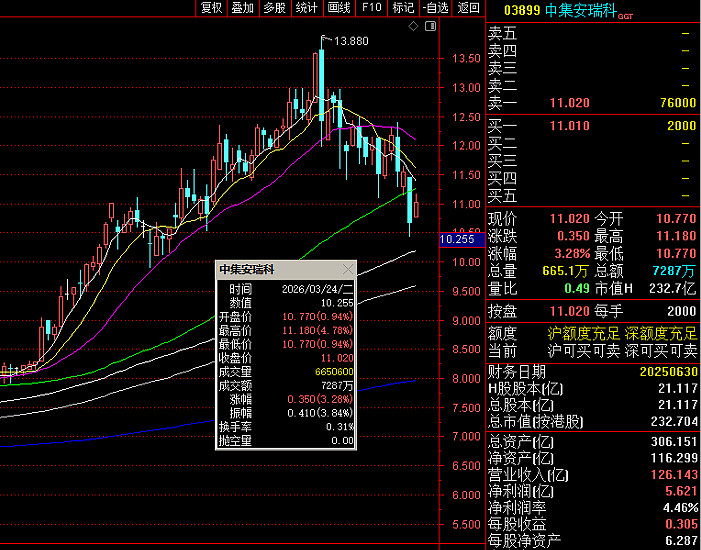Click the 净利润率 value 4.46%
This screenshot has width=701, height=550.
pyautogui.click(x=680, y=508)
